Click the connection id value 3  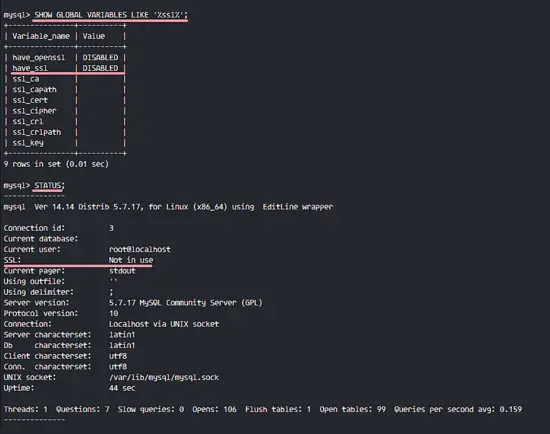[x=111, y=228]
